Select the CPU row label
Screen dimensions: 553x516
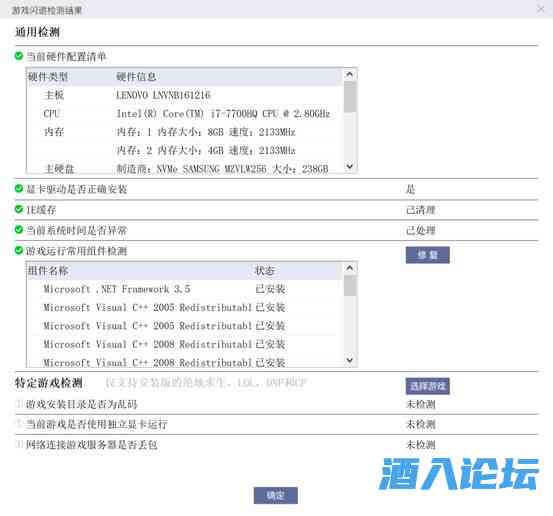point(51,114)
